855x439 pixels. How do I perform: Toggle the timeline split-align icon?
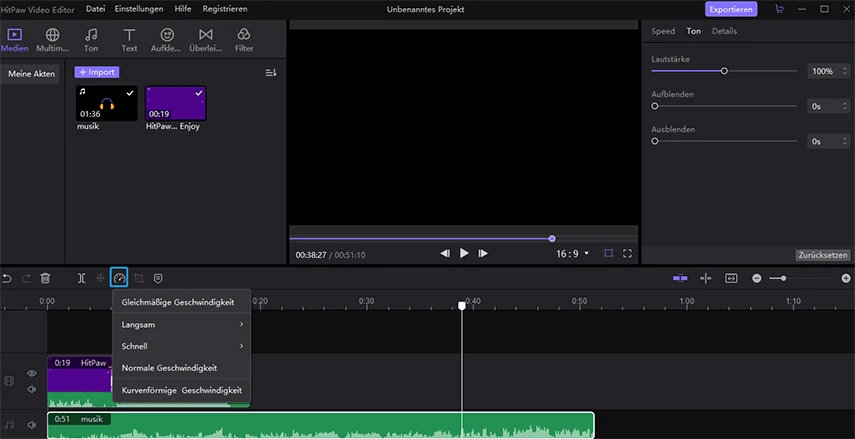click(706, 279)
